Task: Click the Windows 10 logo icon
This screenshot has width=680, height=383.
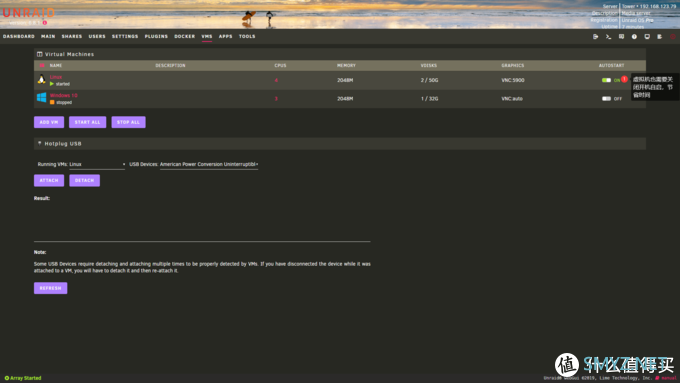Action: coord(42,98)
